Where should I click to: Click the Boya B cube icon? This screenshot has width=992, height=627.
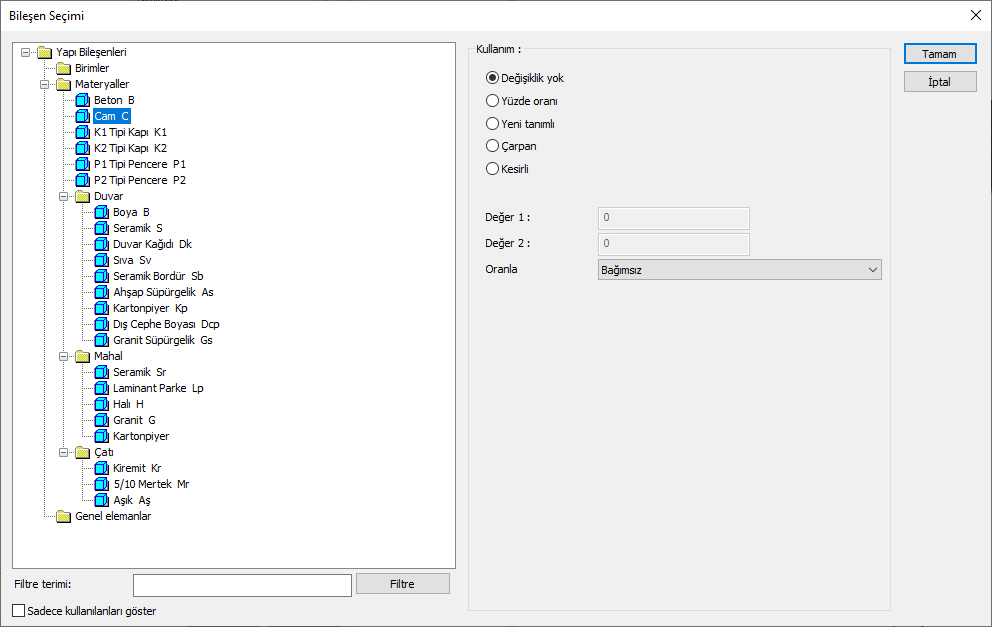(101, 212)
